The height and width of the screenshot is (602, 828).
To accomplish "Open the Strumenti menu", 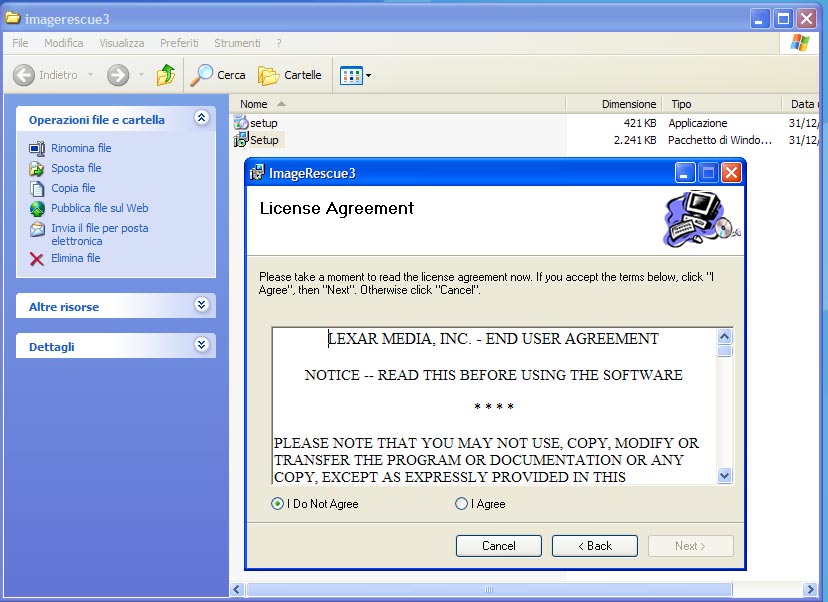I will [237, 43].
